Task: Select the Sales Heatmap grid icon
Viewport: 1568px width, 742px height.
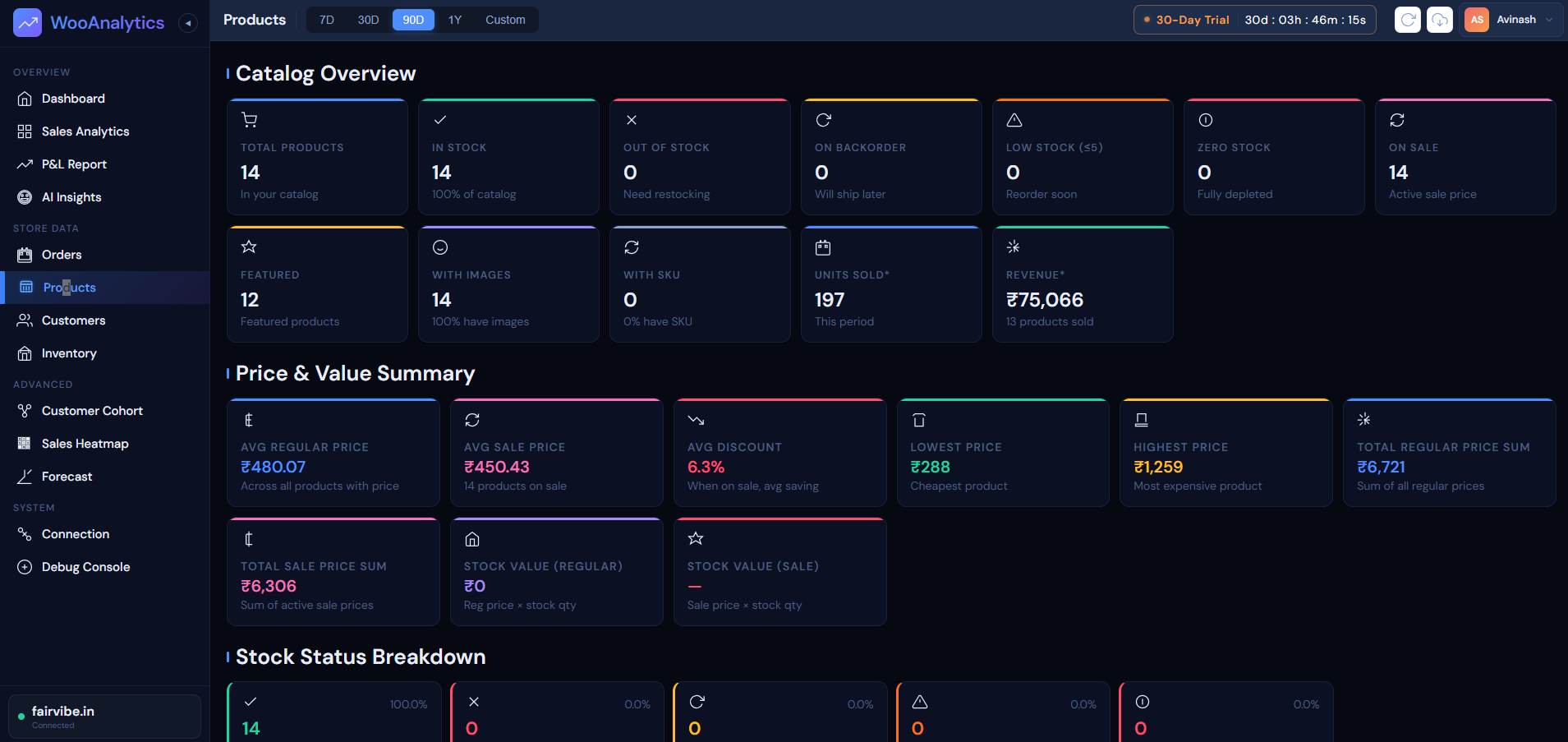Action: point(25,443)
